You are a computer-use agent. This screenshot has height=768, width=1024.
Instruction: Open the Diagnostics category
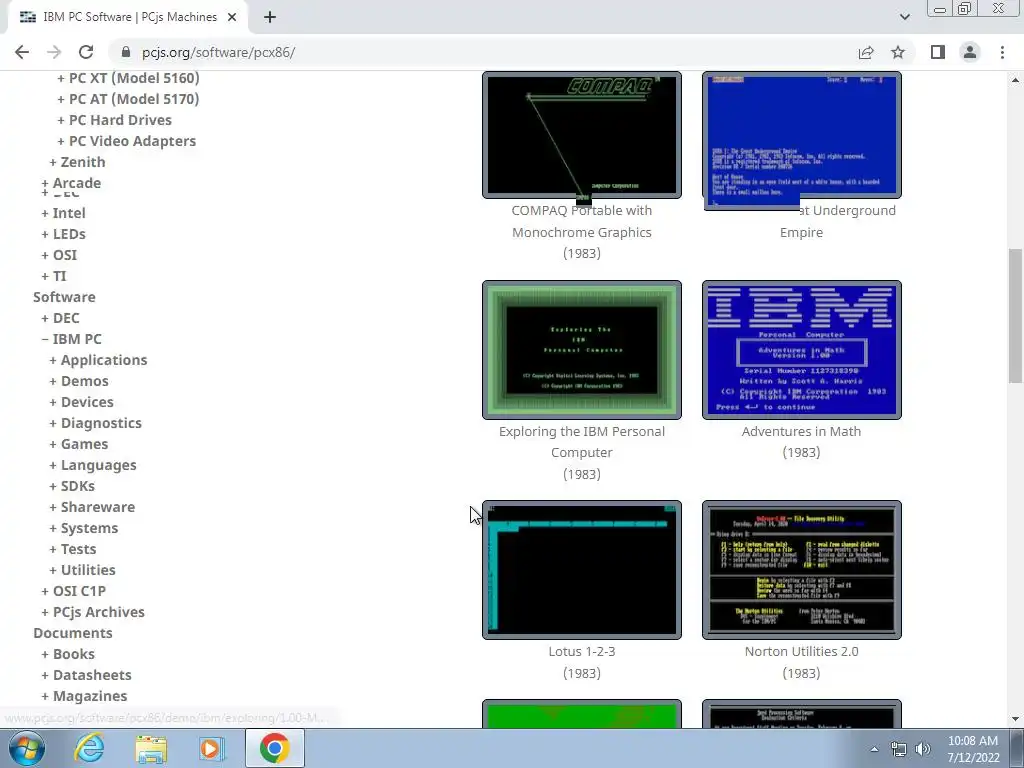[x=101, y=423]
